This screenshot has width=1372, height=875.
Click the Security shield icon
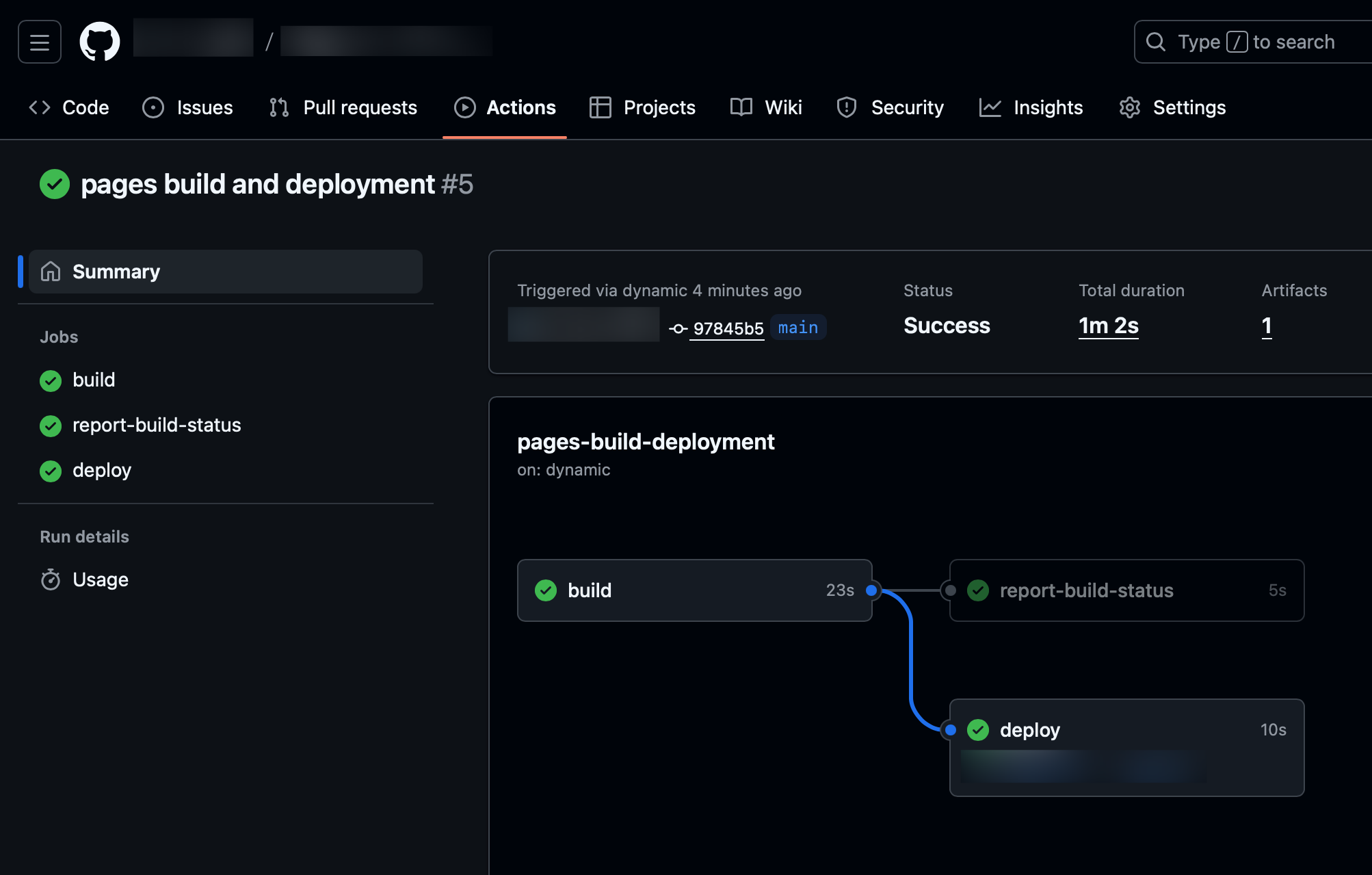847,107
